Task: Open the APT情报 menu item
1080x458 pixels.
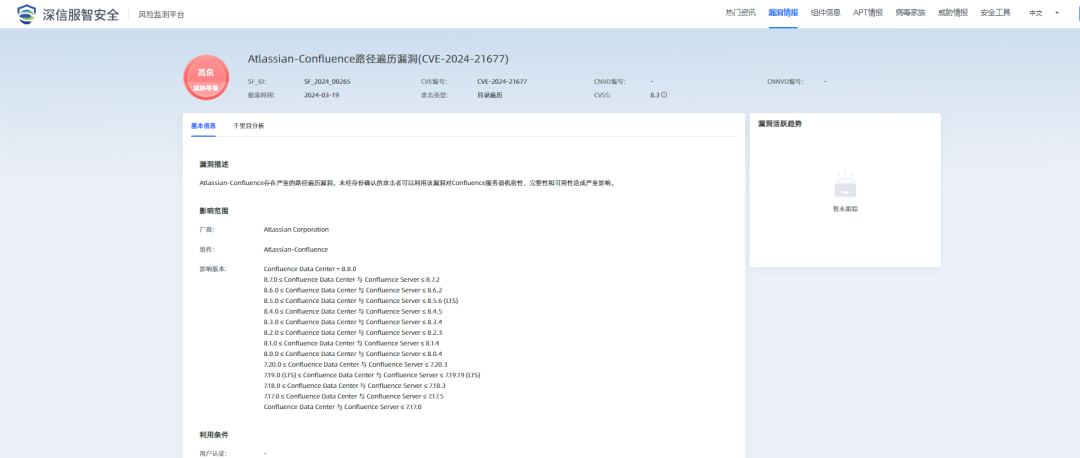Action: [x=868, y=13]
